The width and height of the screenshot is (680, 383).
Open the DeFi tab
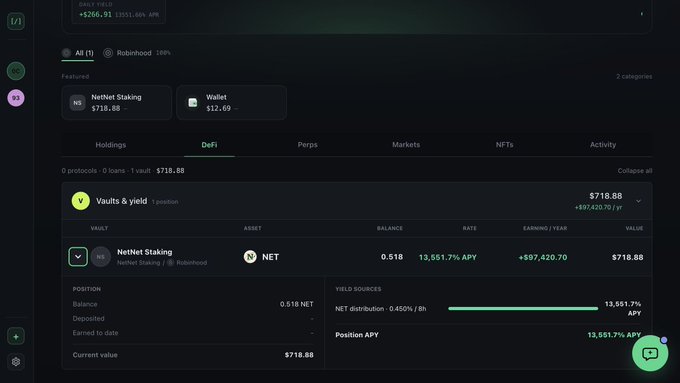click(209, 145)
